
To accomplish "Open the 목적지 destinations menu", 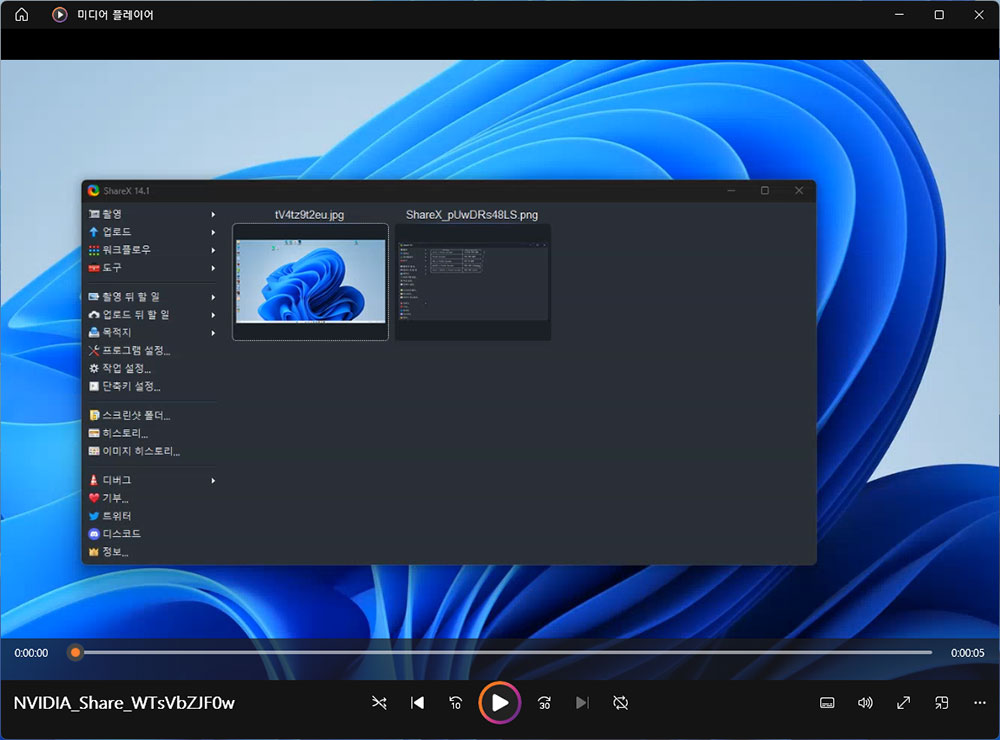I will (x=152, y=333).
